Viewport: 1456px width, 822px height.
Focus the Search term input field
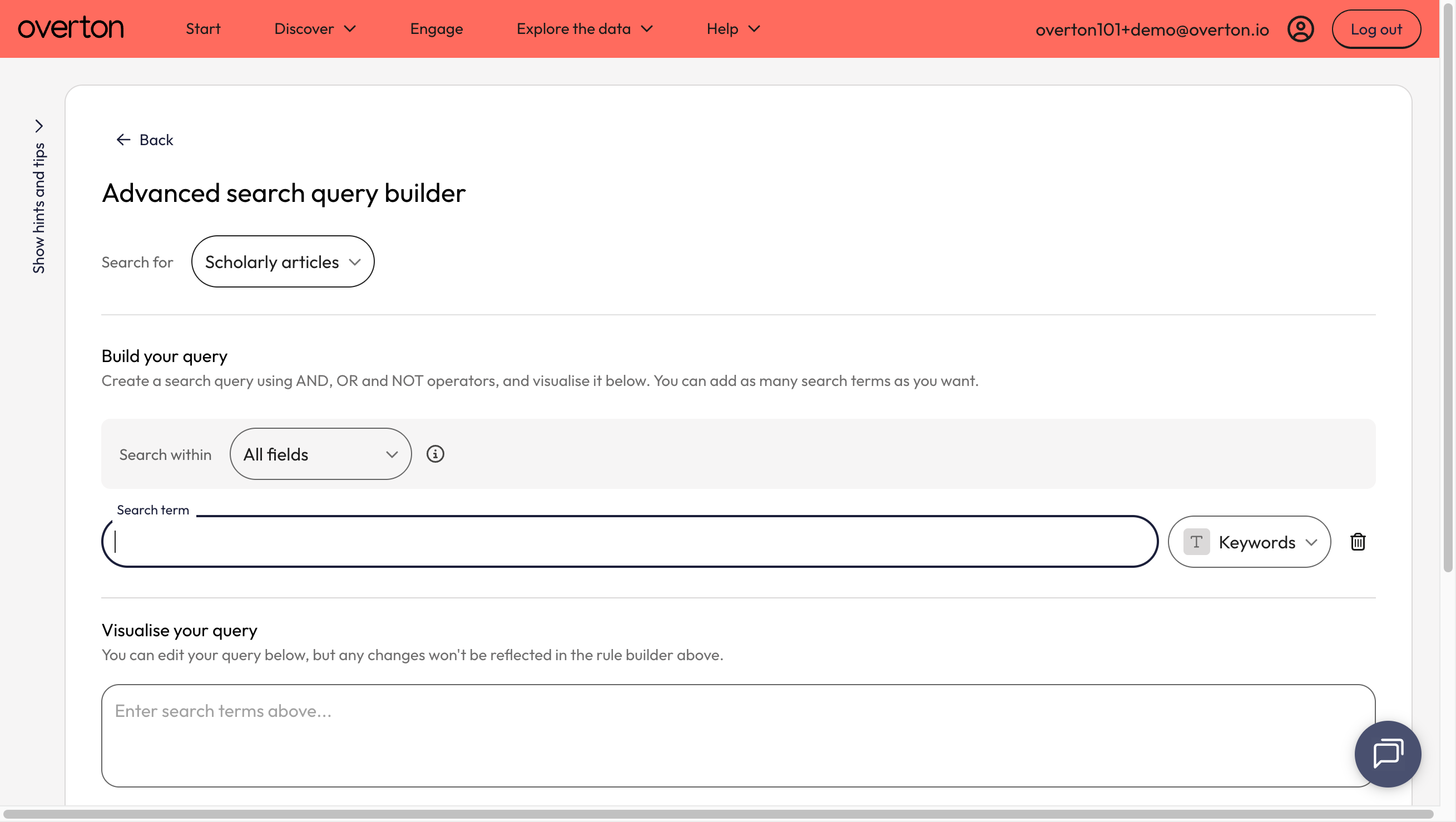tap(630, 542)
